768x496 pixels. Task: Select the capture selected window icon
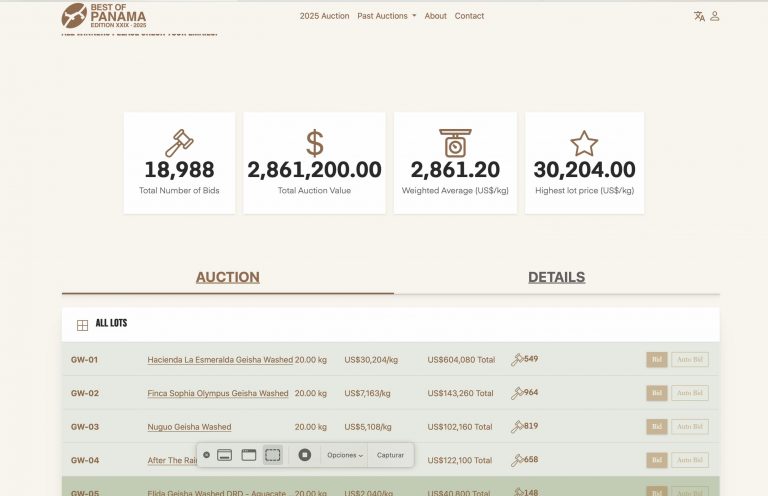pyautogui.click(x=249, y=455)
